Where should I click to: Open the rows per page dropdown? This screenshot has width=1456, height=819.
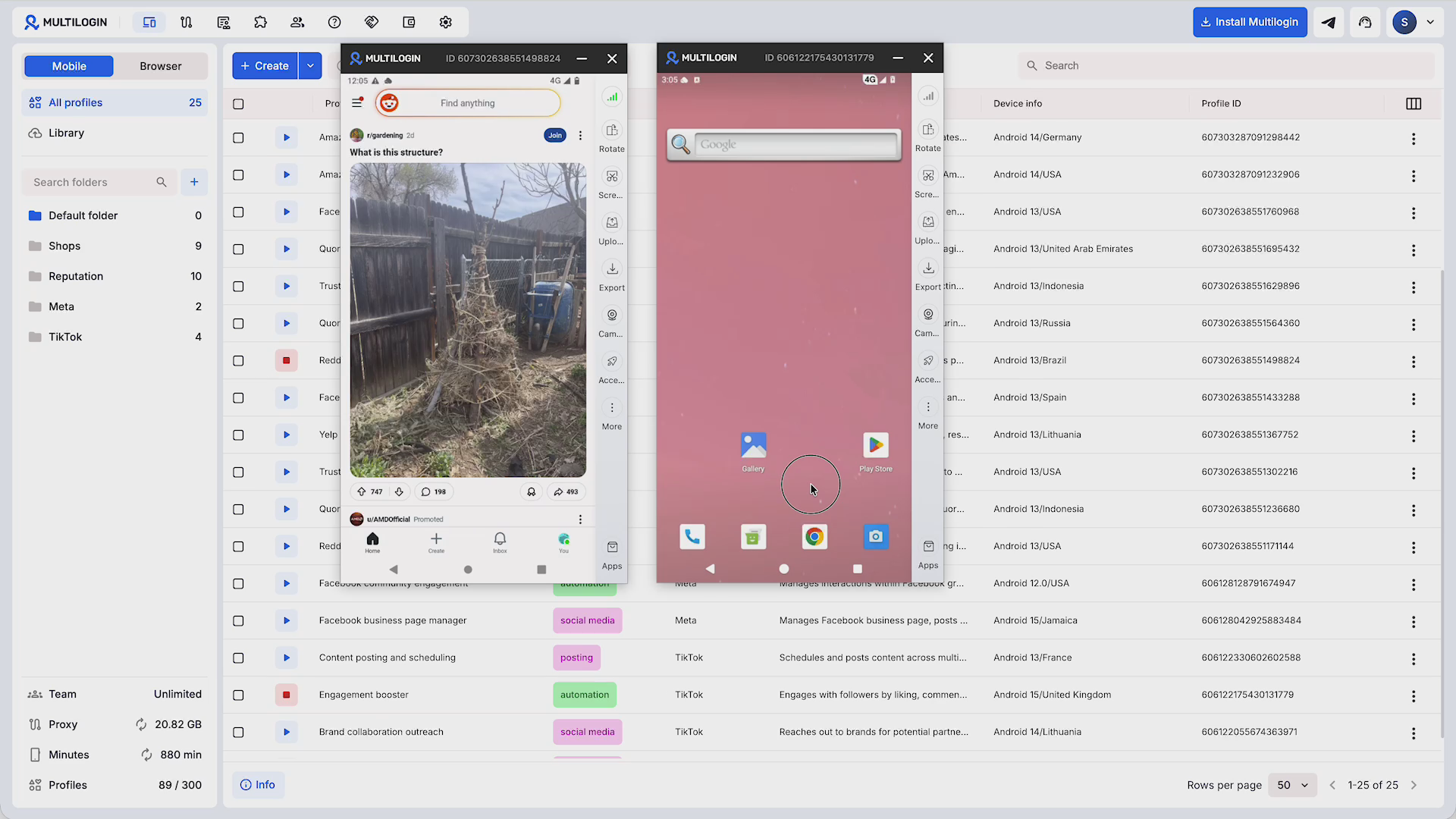tap(1292, 785)
